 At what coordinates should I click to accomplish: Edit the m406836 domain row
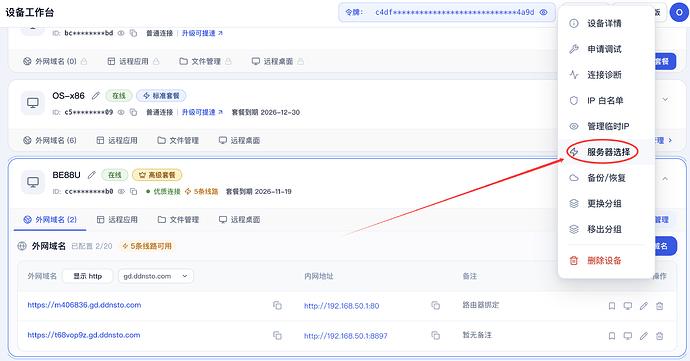coord(643,306)
